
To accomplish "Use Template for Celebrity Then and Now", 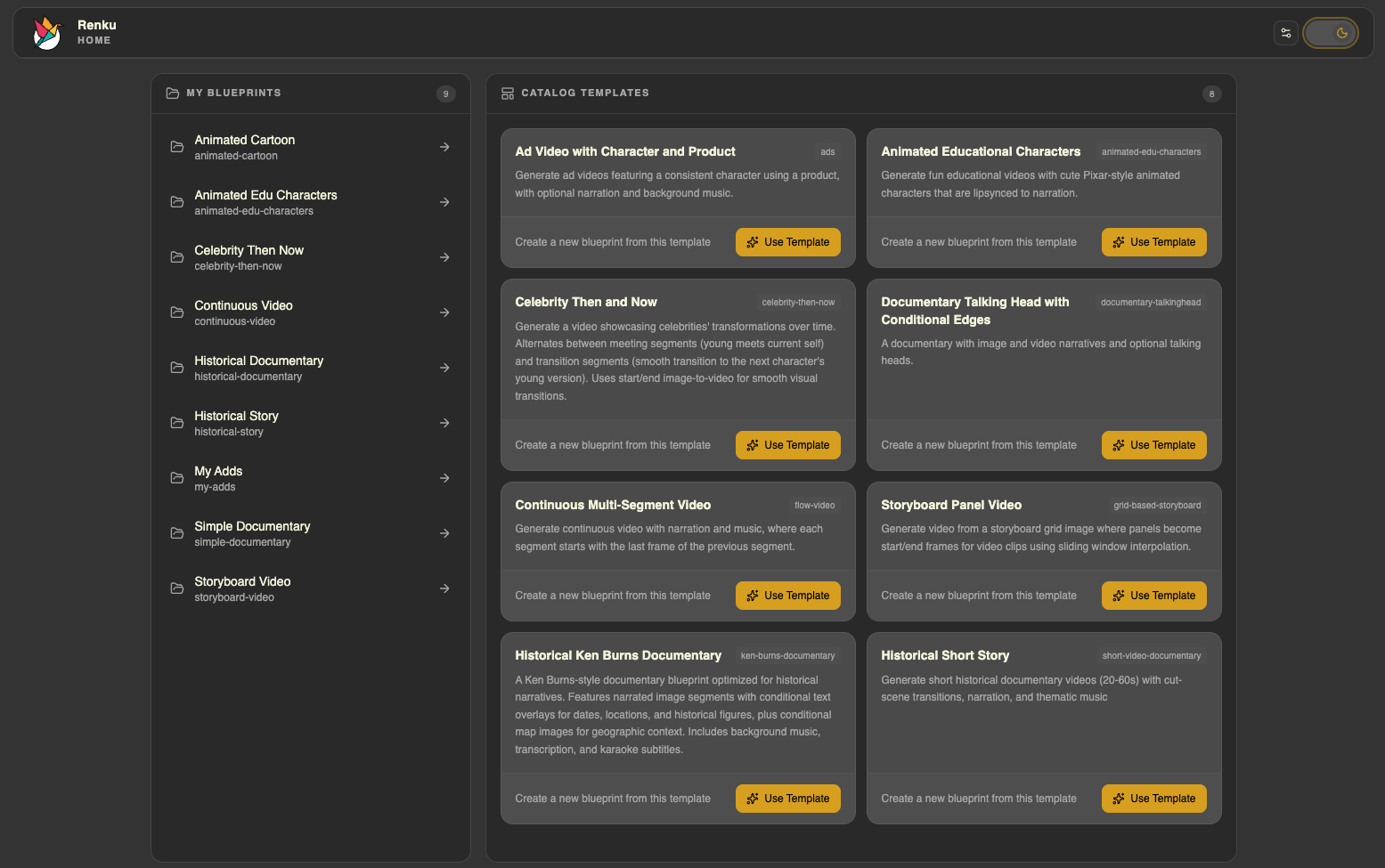I will [x=787, y=445].
